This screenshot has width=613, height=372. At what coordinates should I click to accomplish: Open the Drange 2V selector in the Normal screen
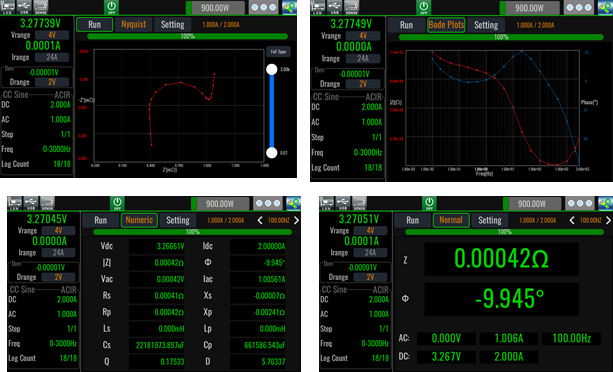370,277
